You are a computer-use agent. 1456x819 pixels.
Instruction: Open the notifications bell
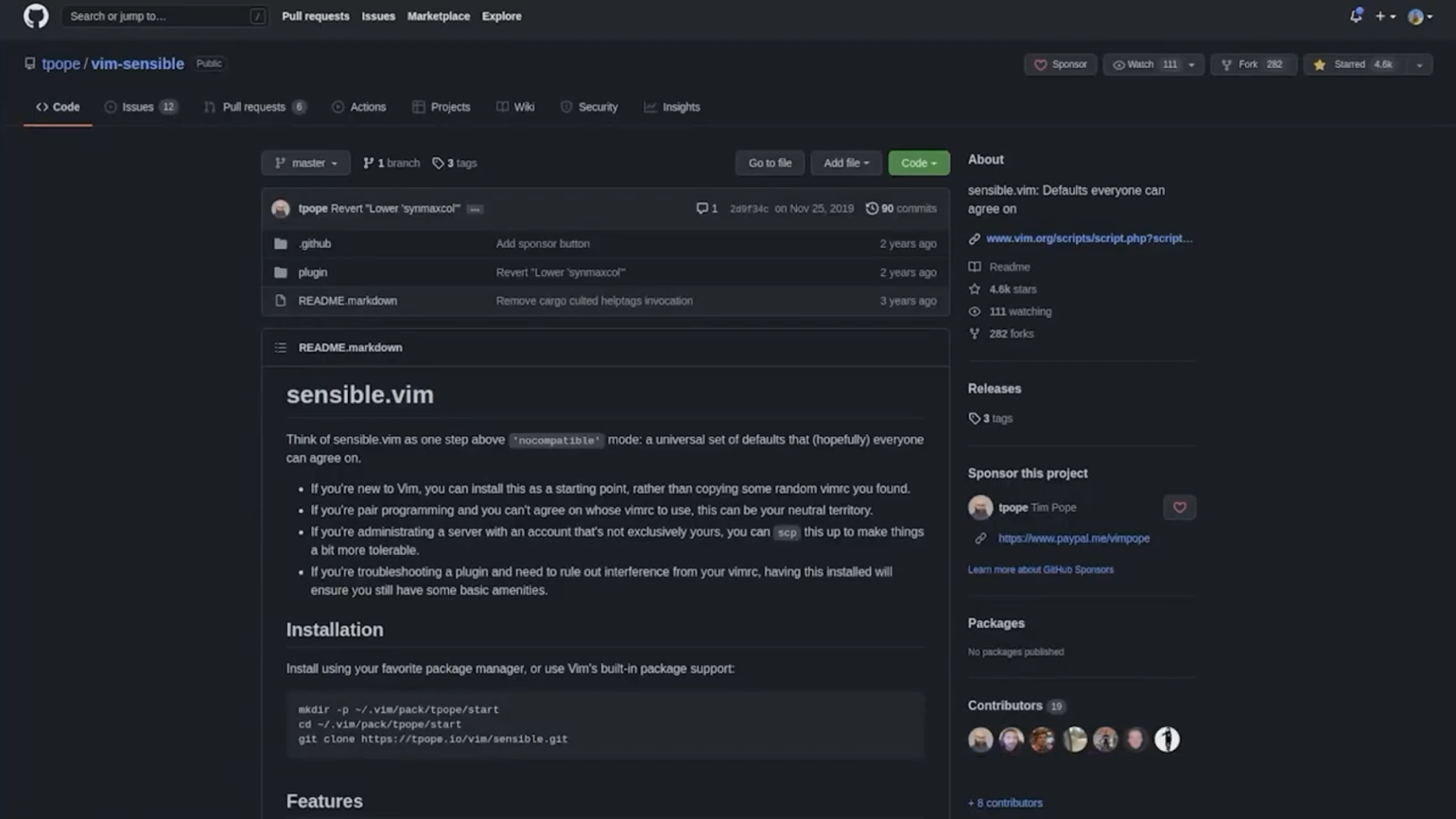[x=1356, y=16]
